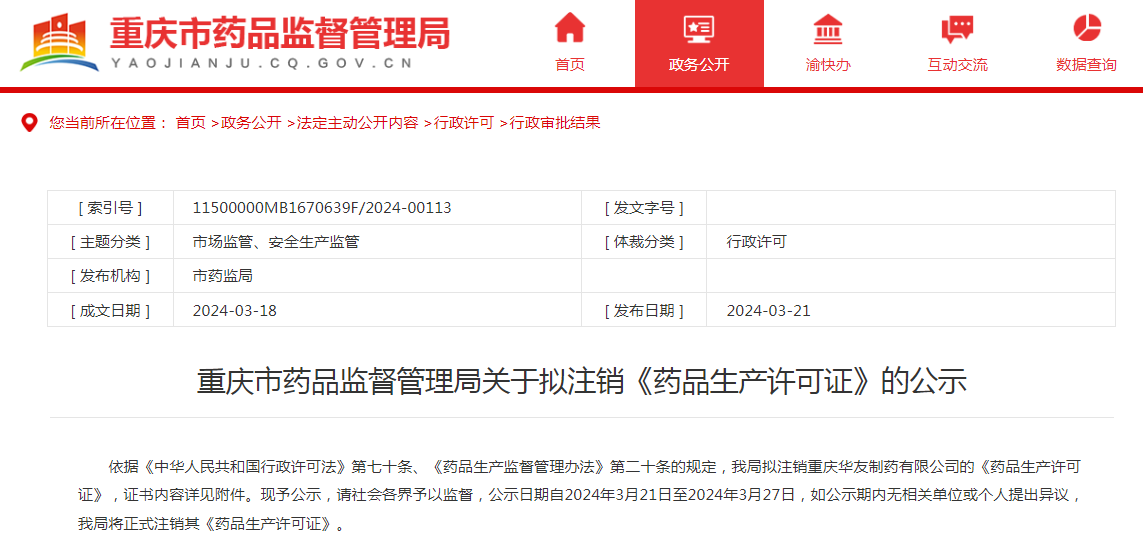Image resolution: width=1143 pixels, height=539 pixels.
Task: Select index number 11500000MB1670639F/2024-00113
Action: tap(322, 208)
